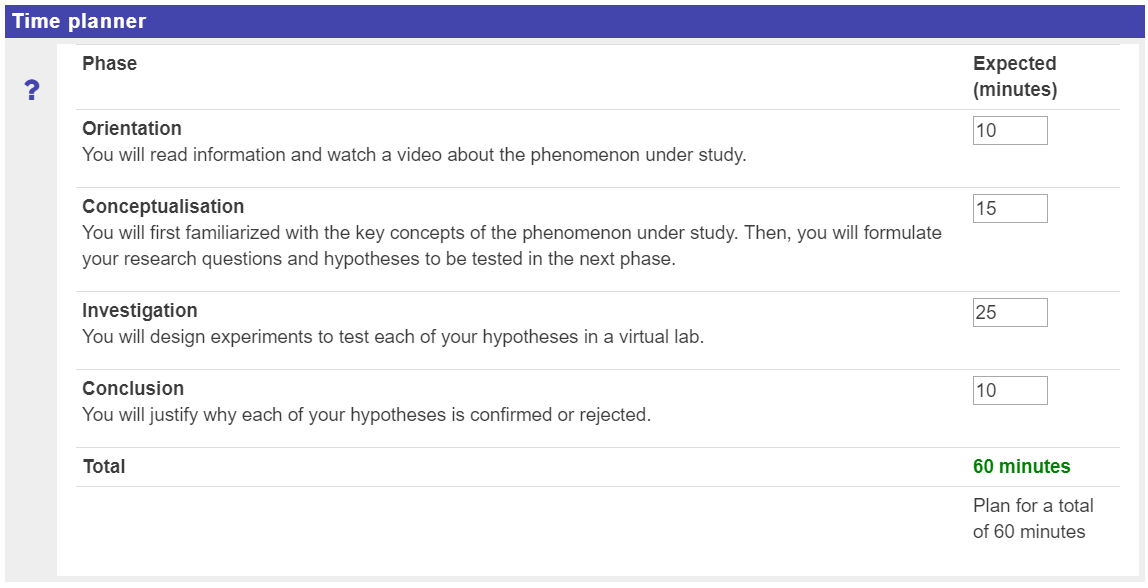Focus the Conclusion expected minutes input

click(x=1010, y=390)
